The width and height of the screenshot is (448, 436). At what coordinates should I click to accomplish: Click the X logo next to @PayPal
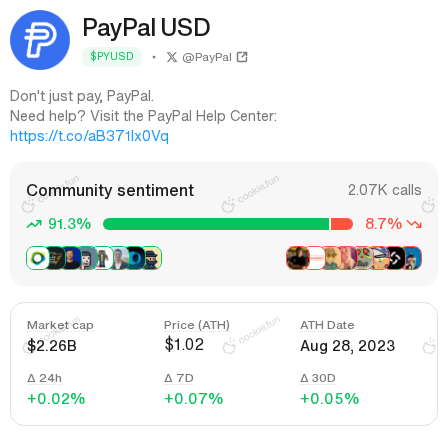click(x=172, y=57)
